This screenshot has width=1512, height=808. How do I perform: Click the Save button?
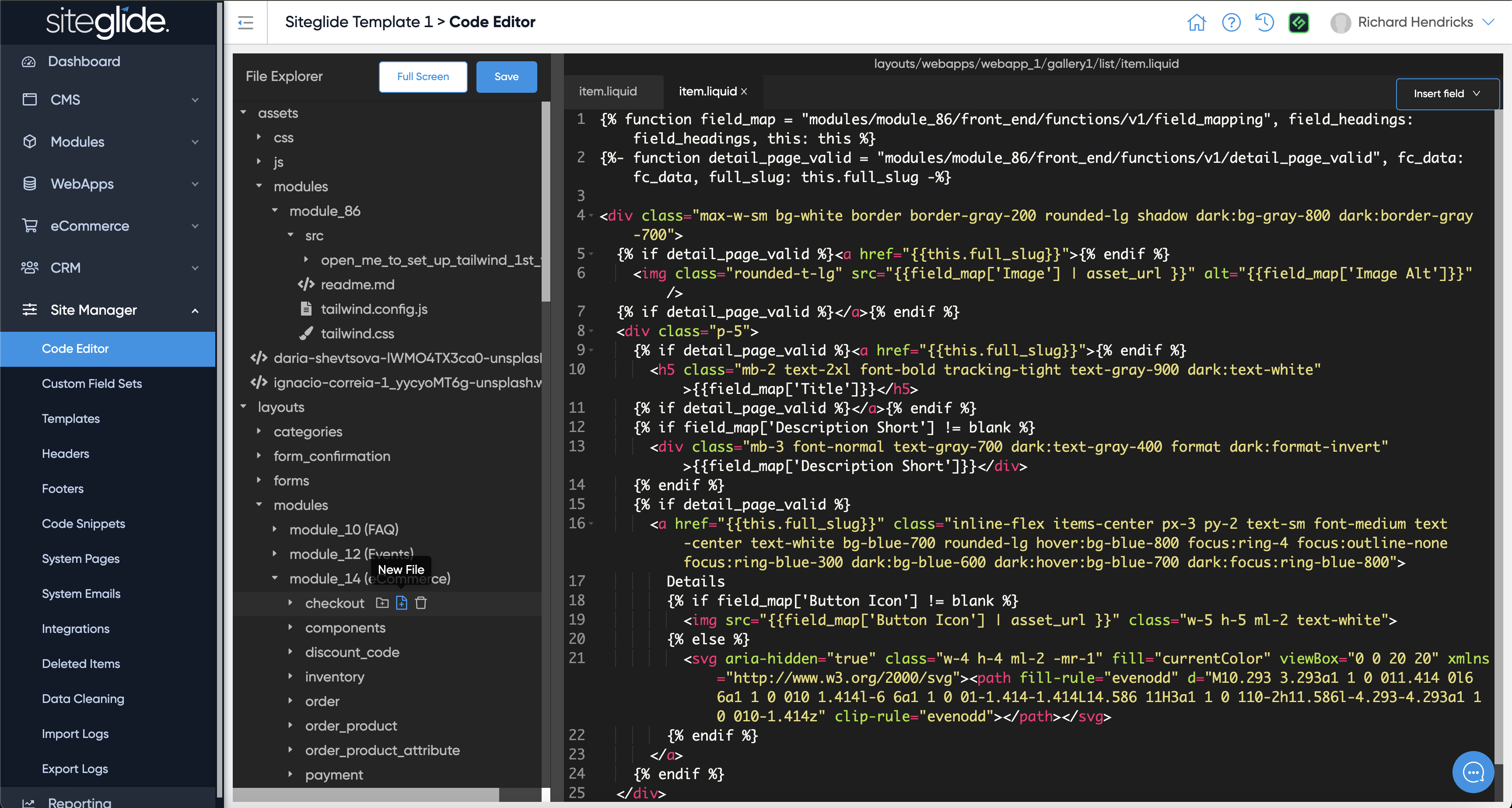pos(506,77)
